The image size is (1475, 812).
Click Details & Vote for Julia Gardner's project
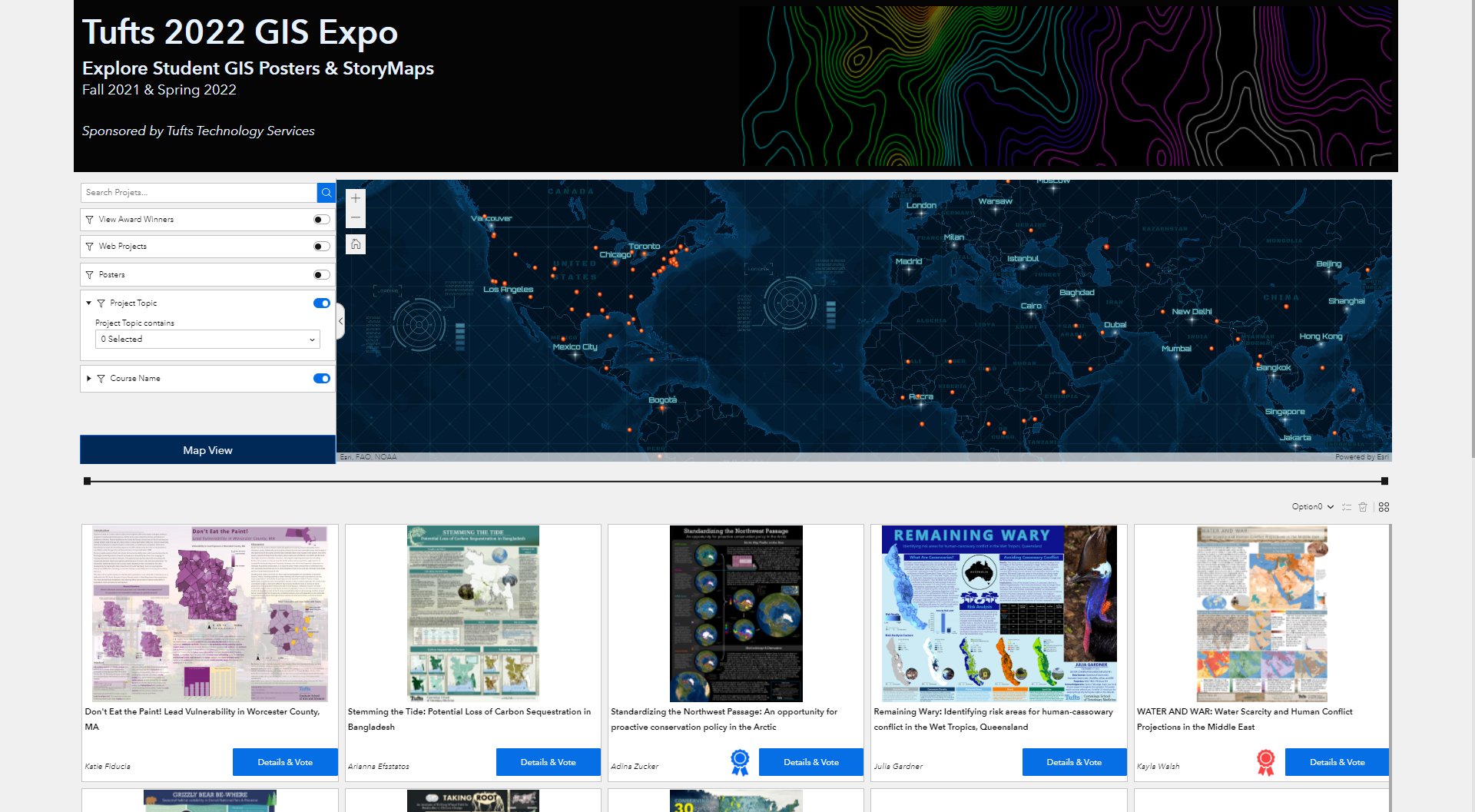pos(1074,762)
